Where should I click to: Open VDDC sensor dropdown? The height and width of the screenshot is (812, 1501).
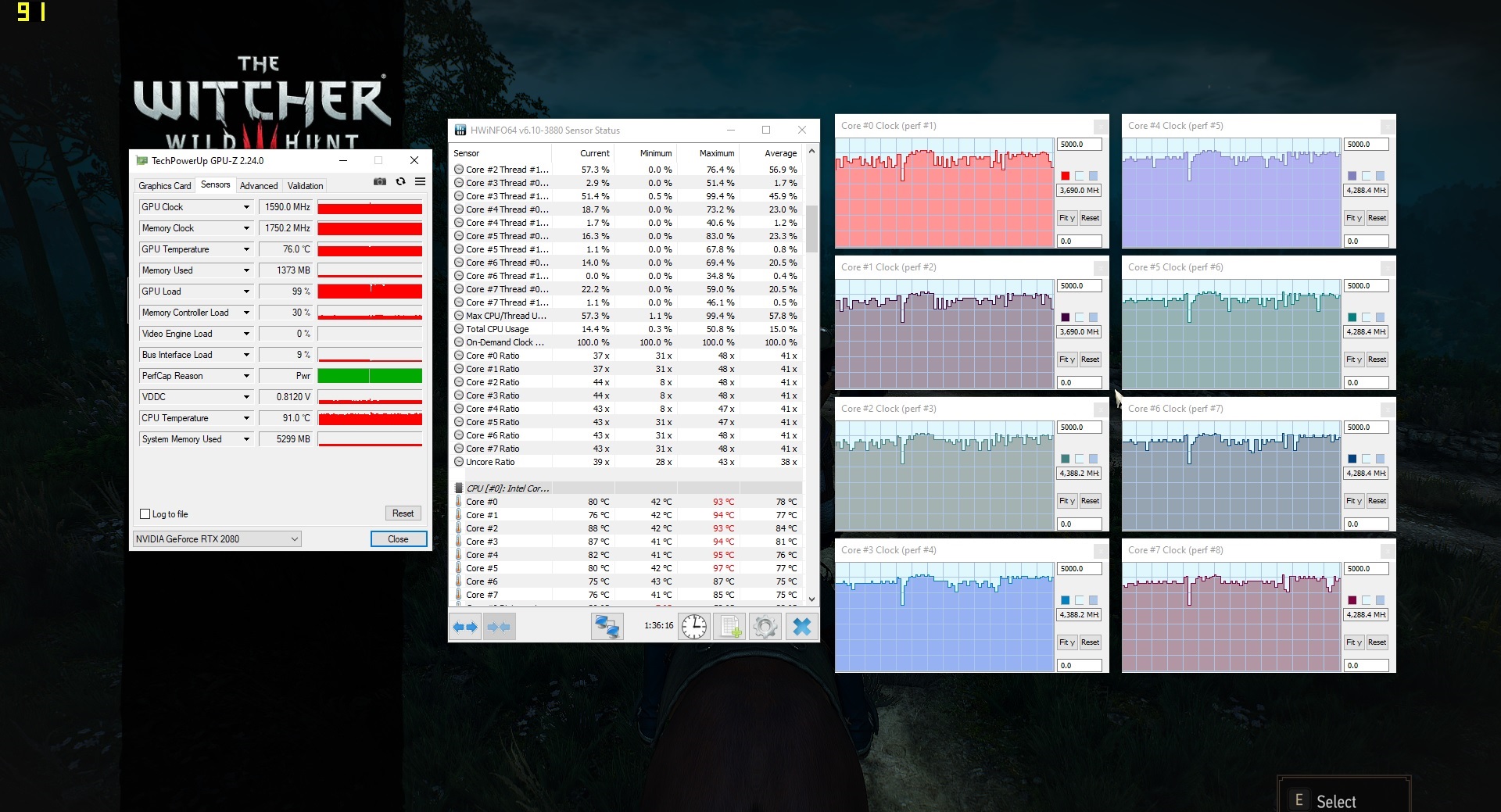point(246,397)
